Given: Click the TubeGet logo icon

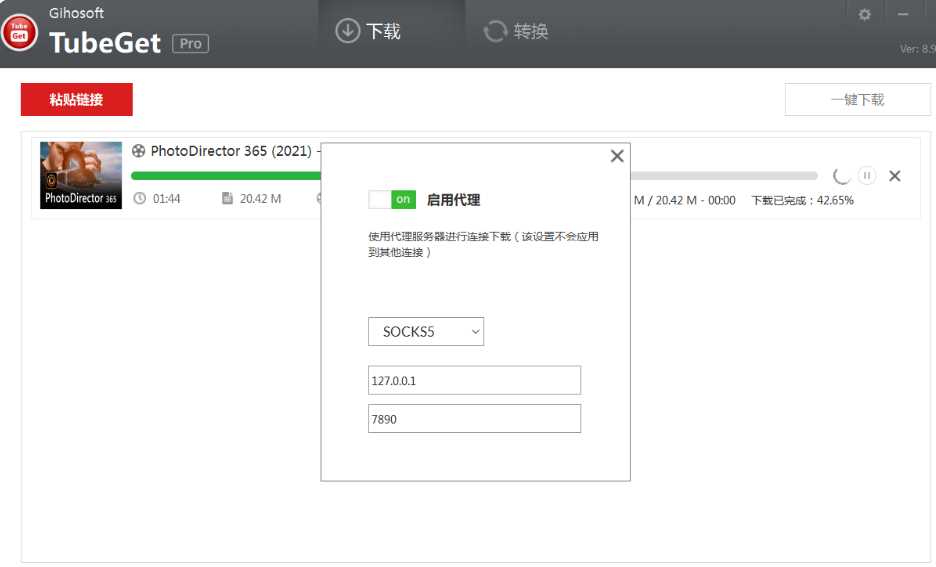Looking at the screenshot, I should [x=19, y=32].
